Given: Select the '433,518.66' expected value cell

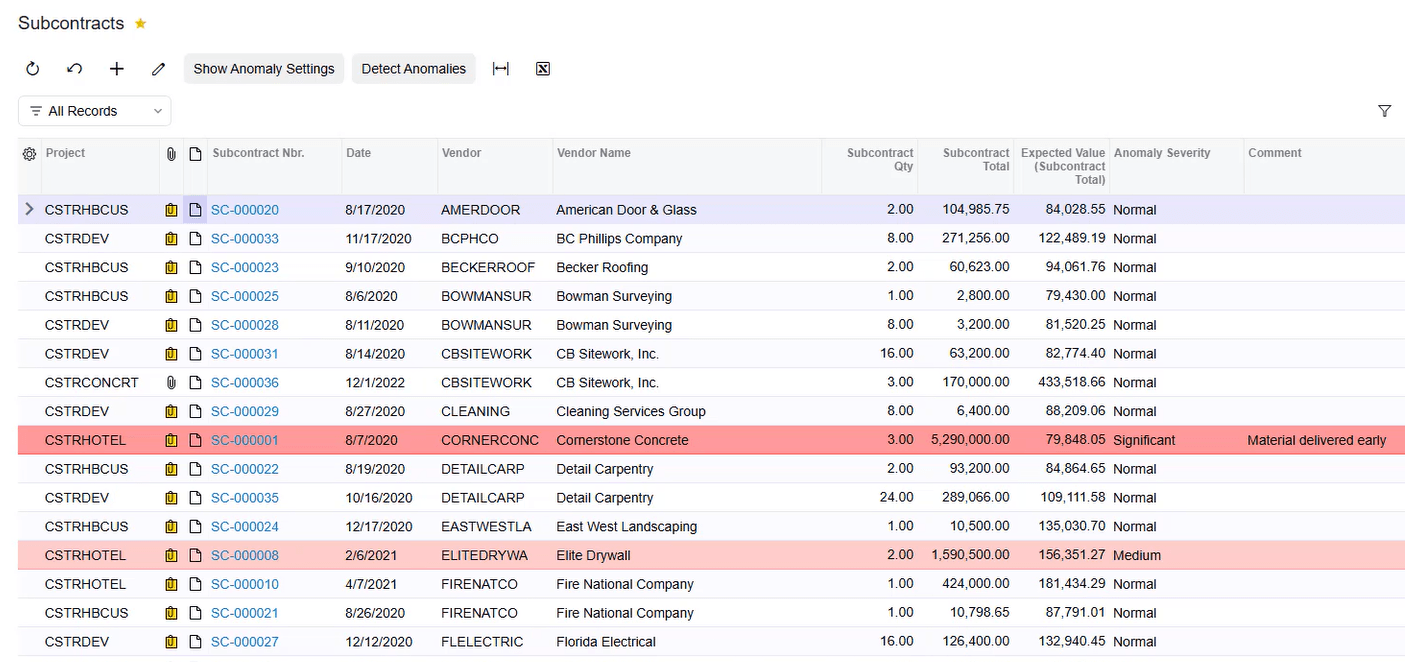Looking at the screenshot, I should [1063, 383].
